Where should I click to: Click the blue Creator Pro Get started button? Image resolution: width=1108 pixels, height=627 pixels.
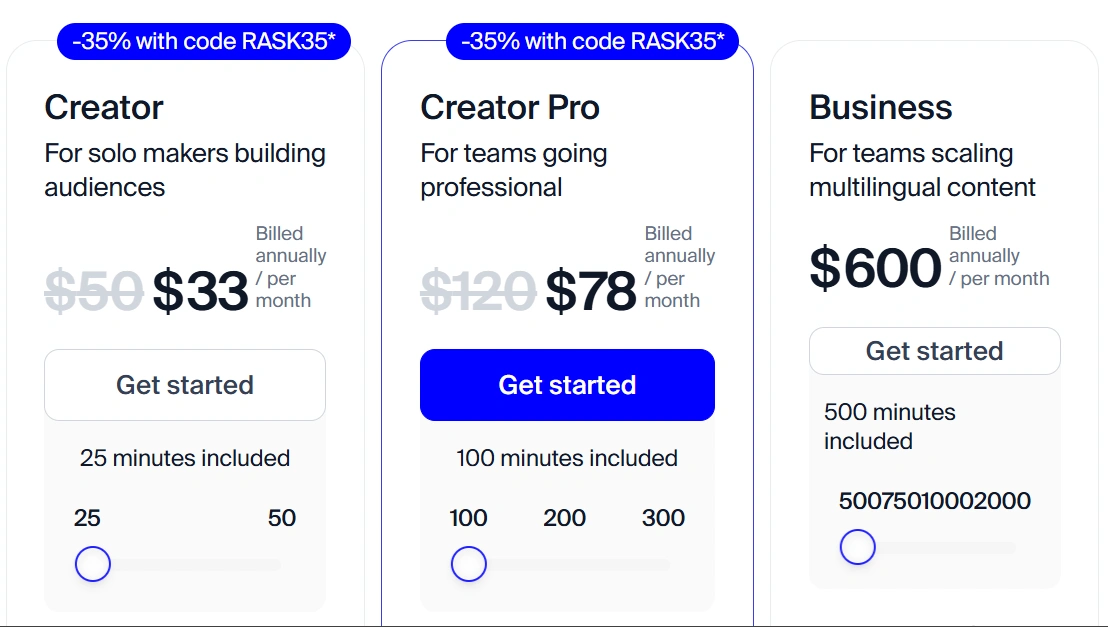[567, 385]
